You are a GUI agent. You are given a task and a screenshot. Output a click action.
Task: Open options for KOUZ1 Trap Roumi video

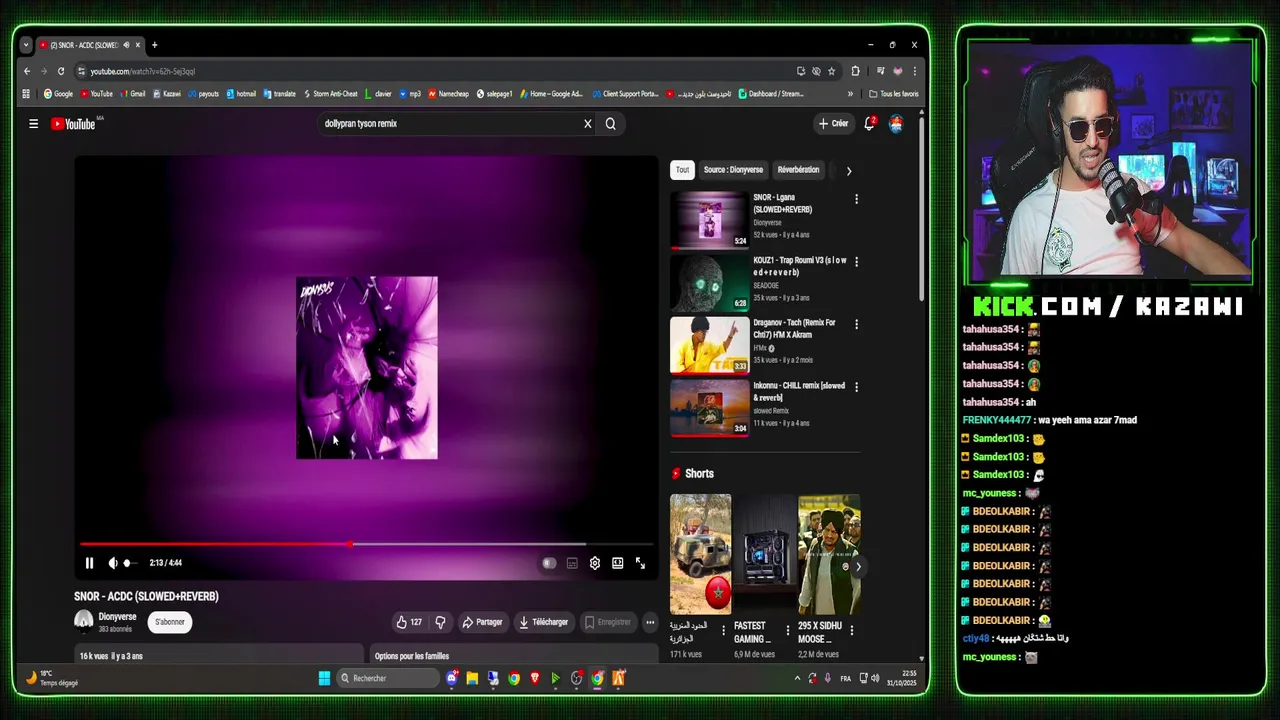tap(856, 262)
